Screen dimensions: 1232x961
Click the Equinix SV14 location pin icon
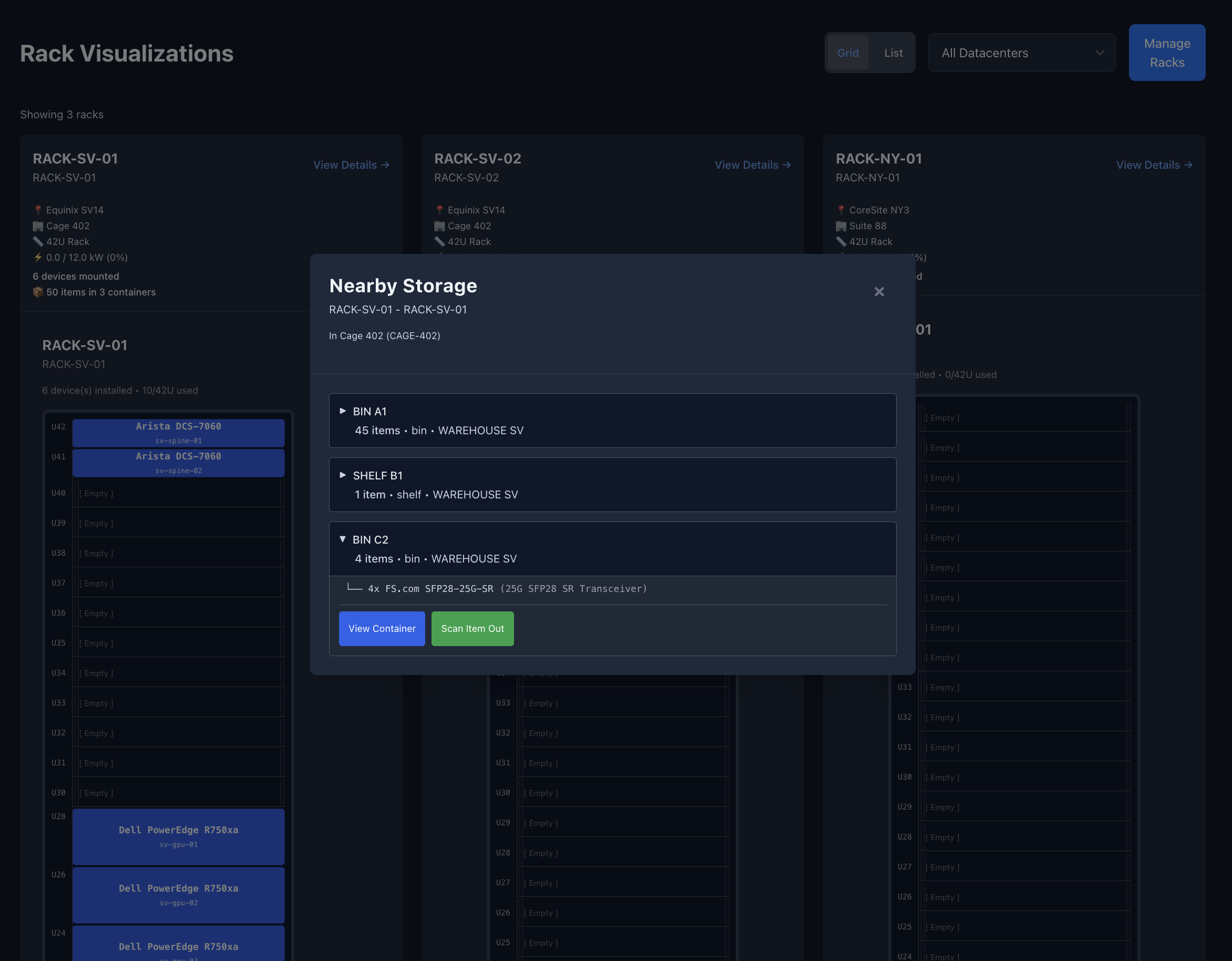pyautogui.click(x=38, y=210)
